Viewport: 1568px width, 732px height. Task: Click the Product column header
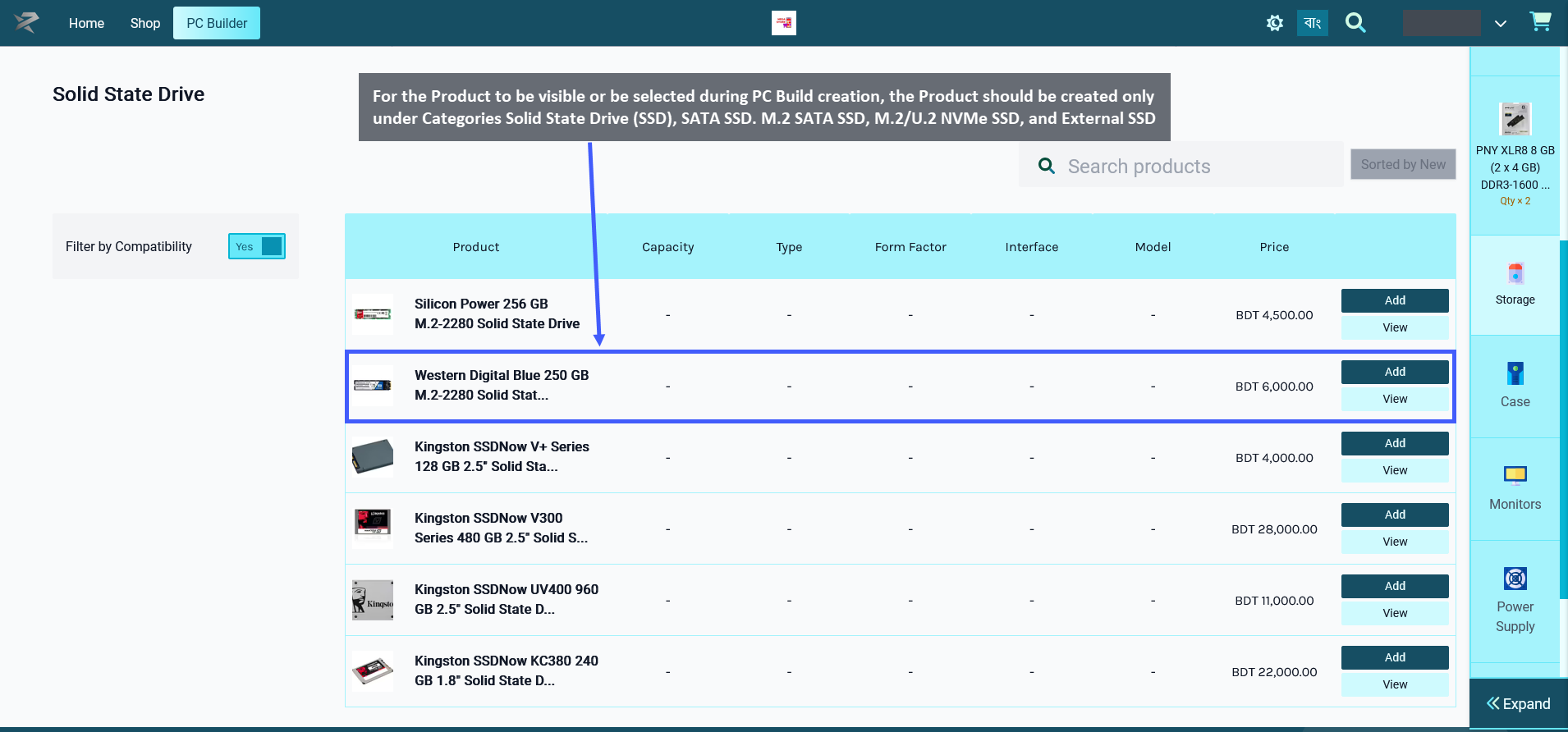pos(476,247)
